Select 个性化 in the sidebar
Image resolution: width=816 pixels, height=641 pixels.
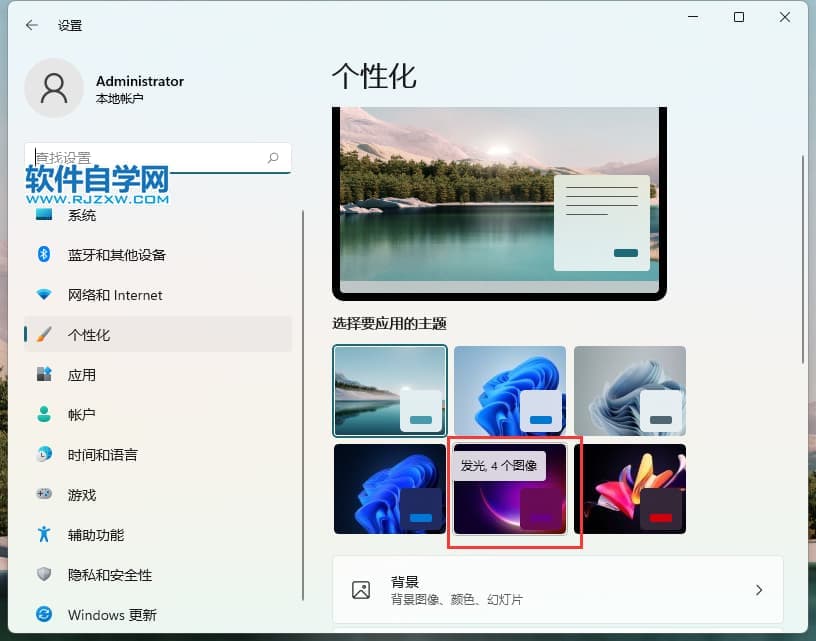click(89, 335)
